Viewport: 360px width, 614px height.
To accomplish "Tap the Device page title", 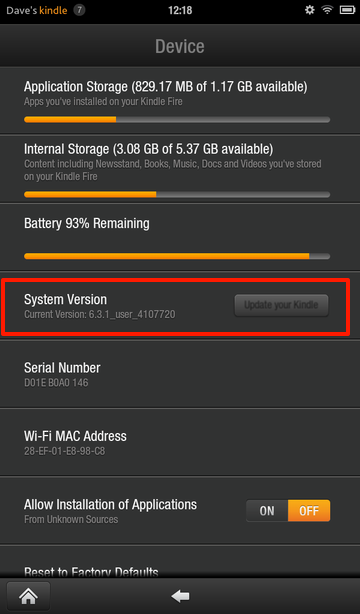I will (x=180, y=46).
